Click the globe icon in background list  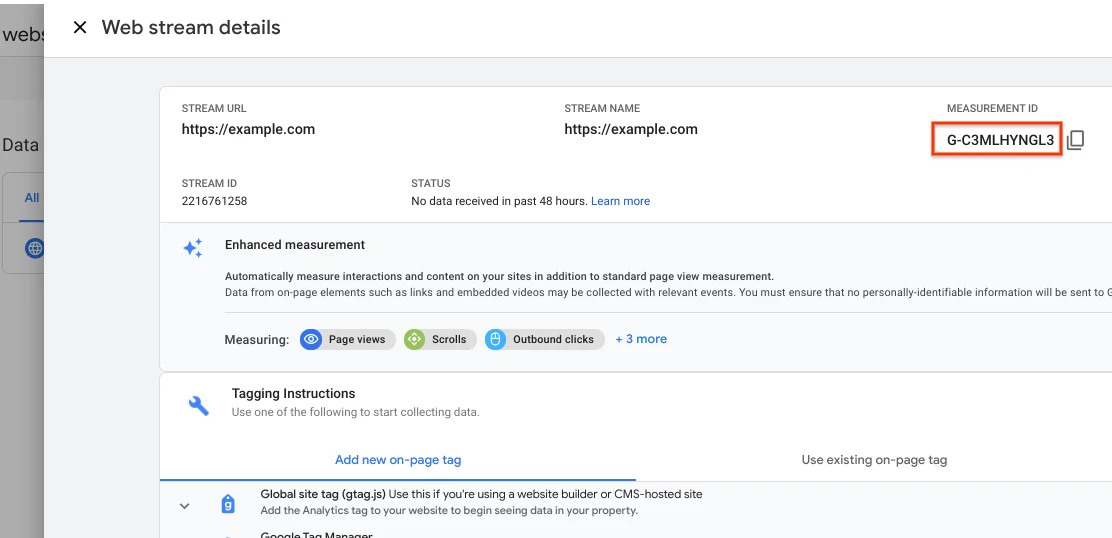coord(35,248)
